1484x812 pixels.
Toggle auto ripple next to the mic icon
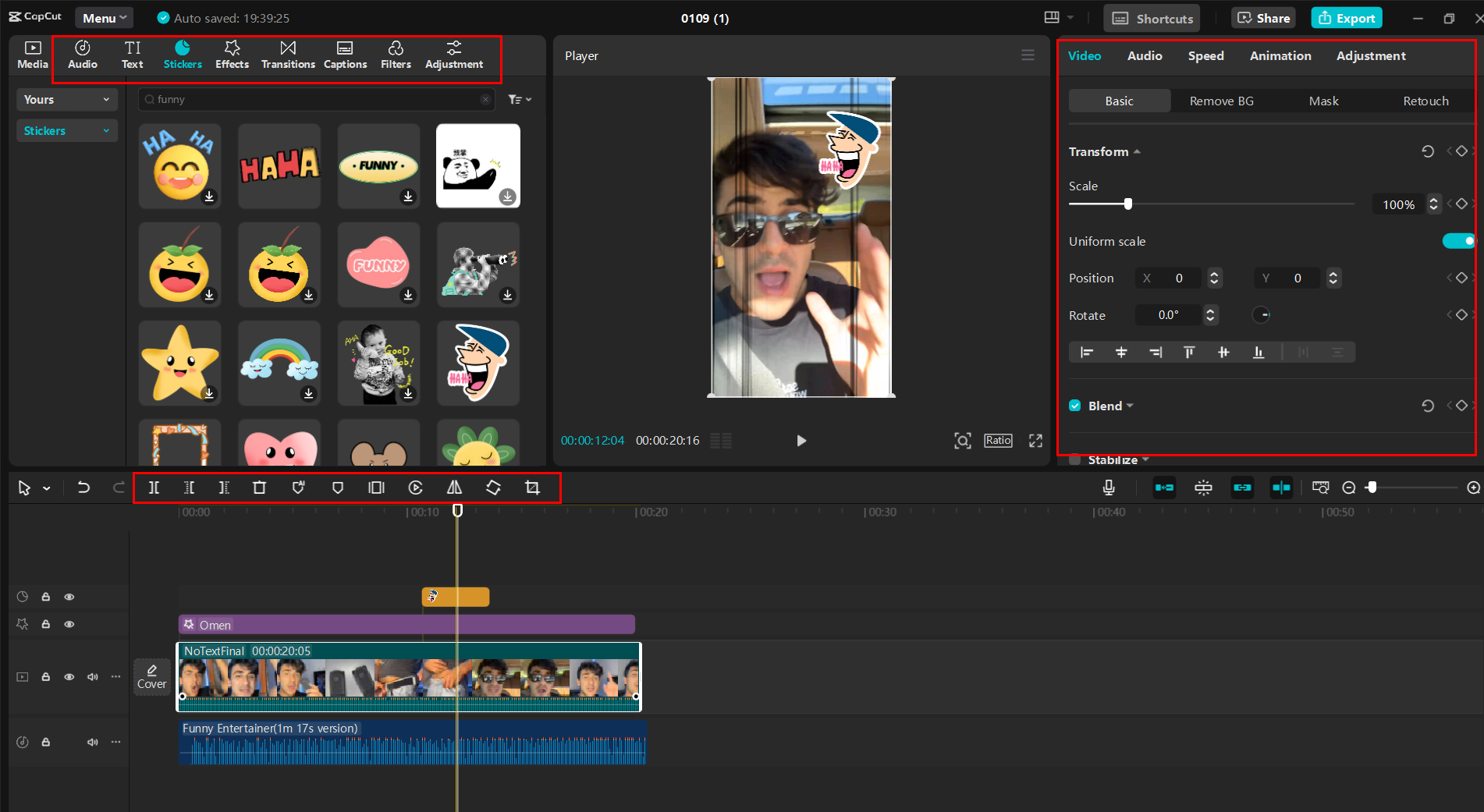click(1164, 488)
